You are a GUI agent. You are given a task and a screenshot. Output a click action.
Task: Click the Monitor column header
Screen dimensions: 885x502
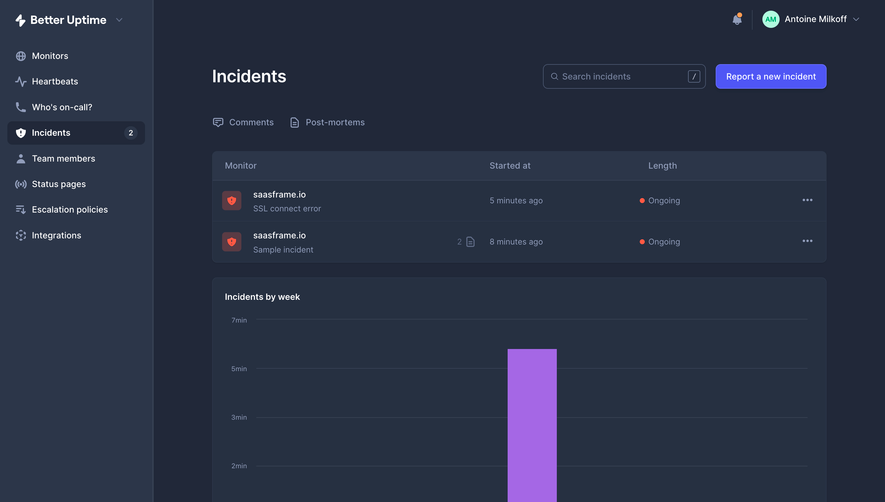pos(240,165)
